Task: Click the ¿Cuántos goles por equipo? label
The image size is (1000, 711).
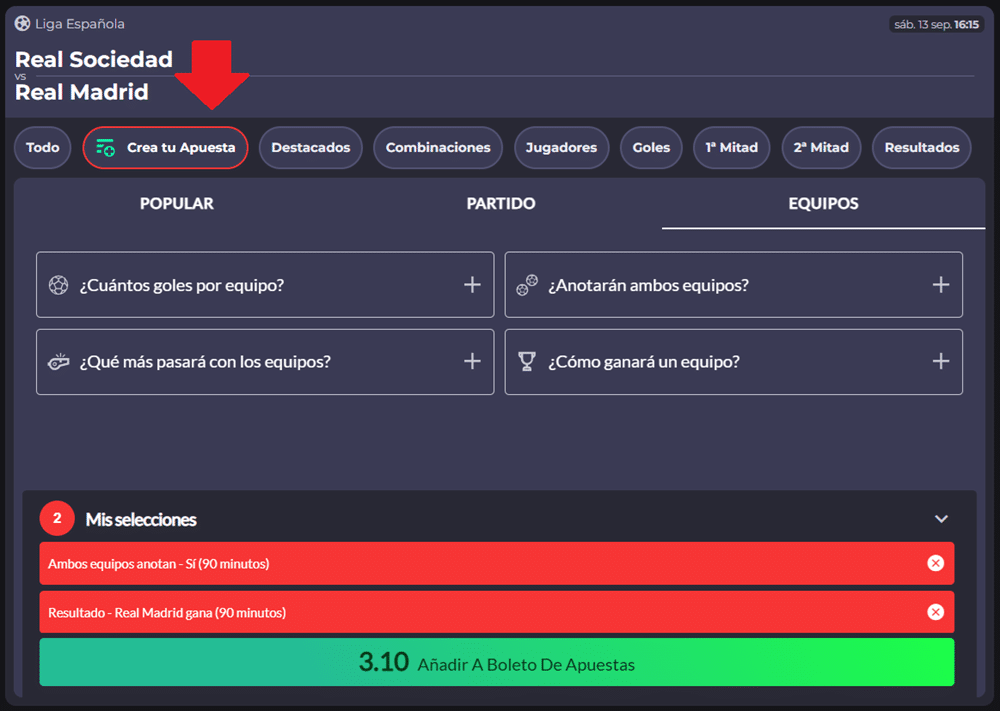Action: (x=182, y=285)
